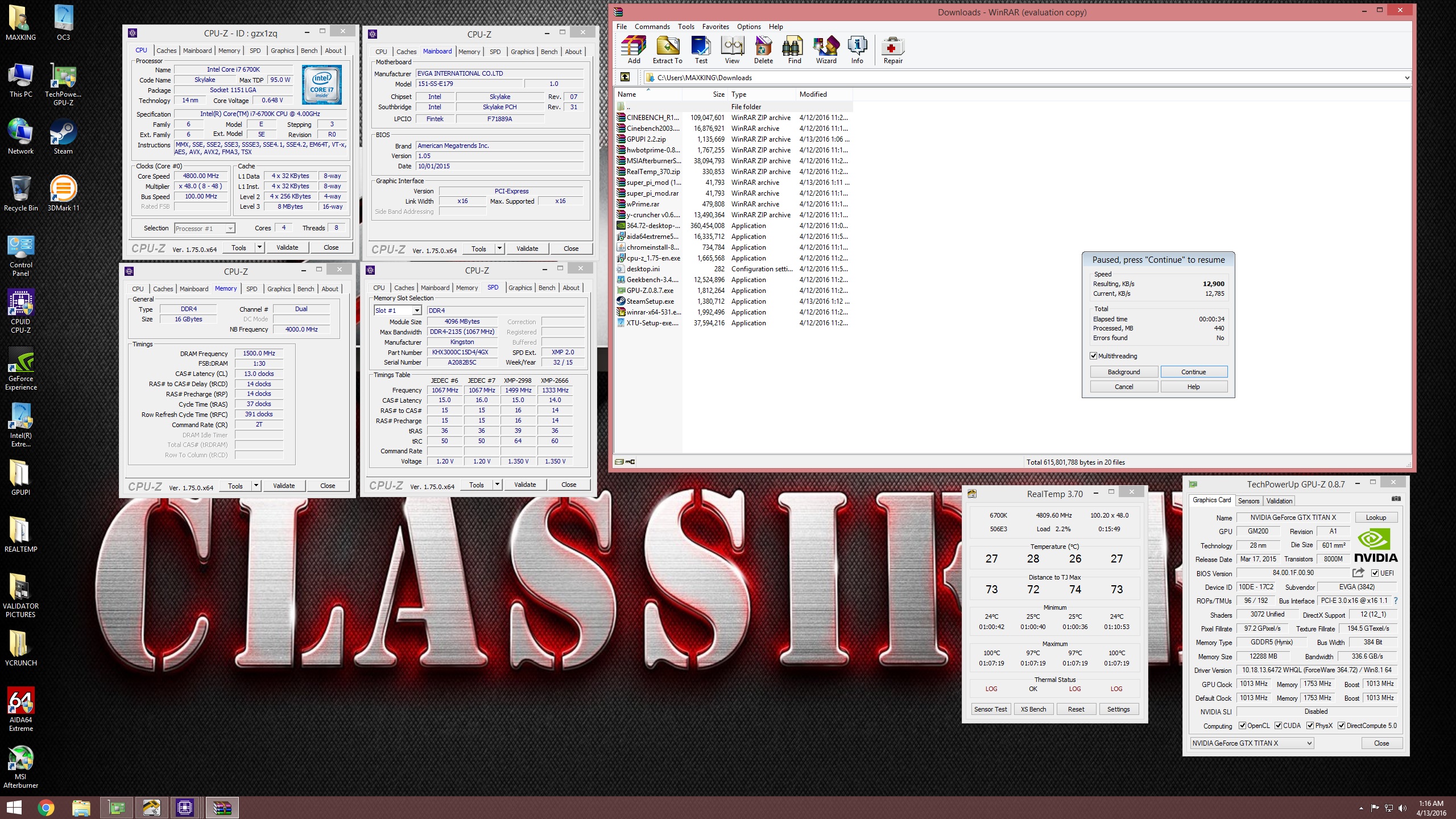This screenshot has width=1456, height=819.
Task: Open the 3DMark 11 desktop icon
Action: click(63, 193)
